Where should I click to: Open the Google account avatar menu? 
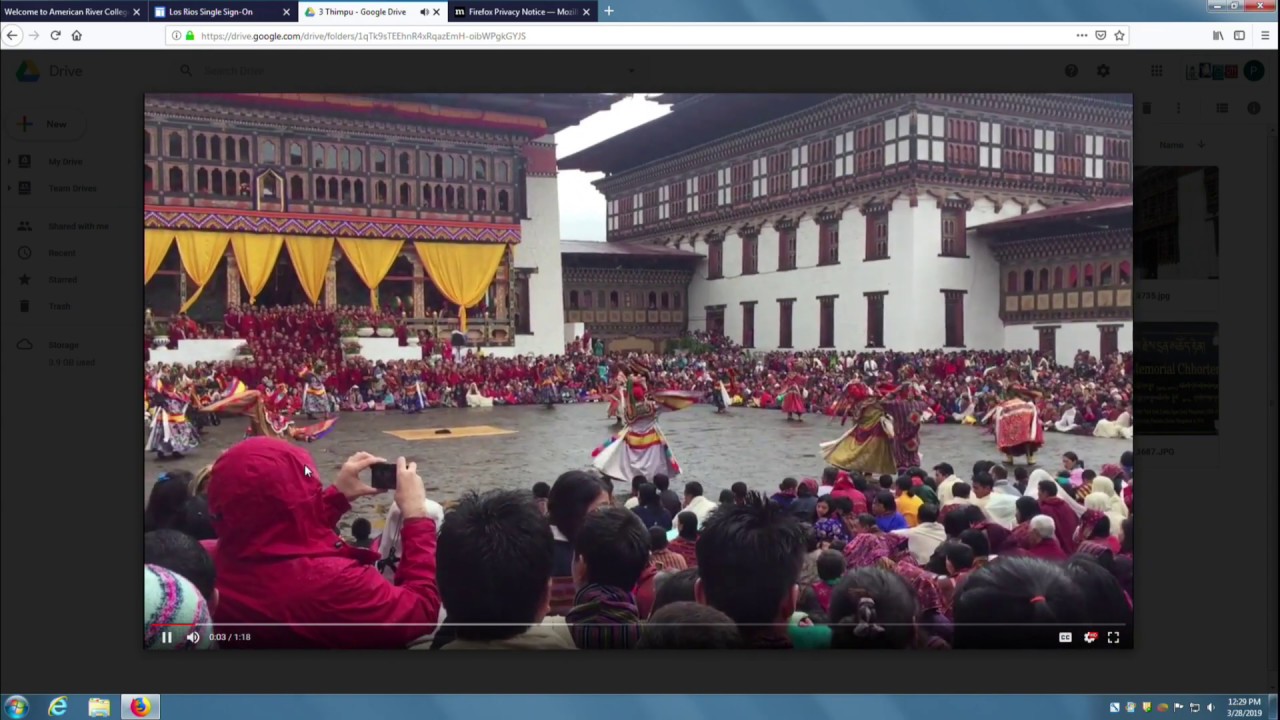1253,71
